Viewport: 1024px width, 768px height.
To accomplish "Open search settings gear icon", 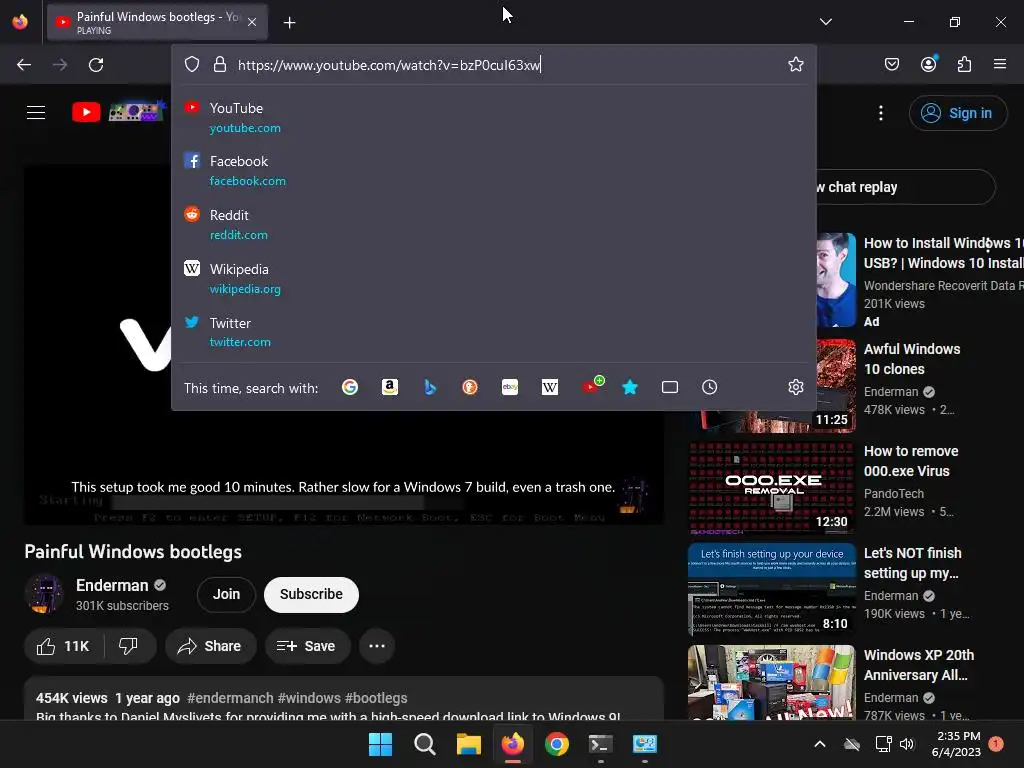I will tap(795, 387).
